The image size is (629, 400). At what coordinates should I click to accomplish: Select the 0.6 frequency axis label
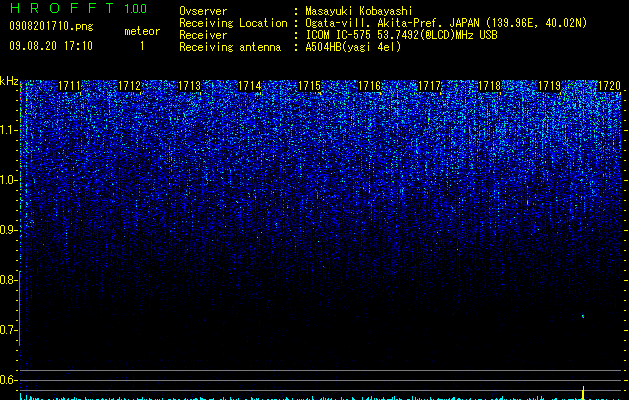coord(7,380)
